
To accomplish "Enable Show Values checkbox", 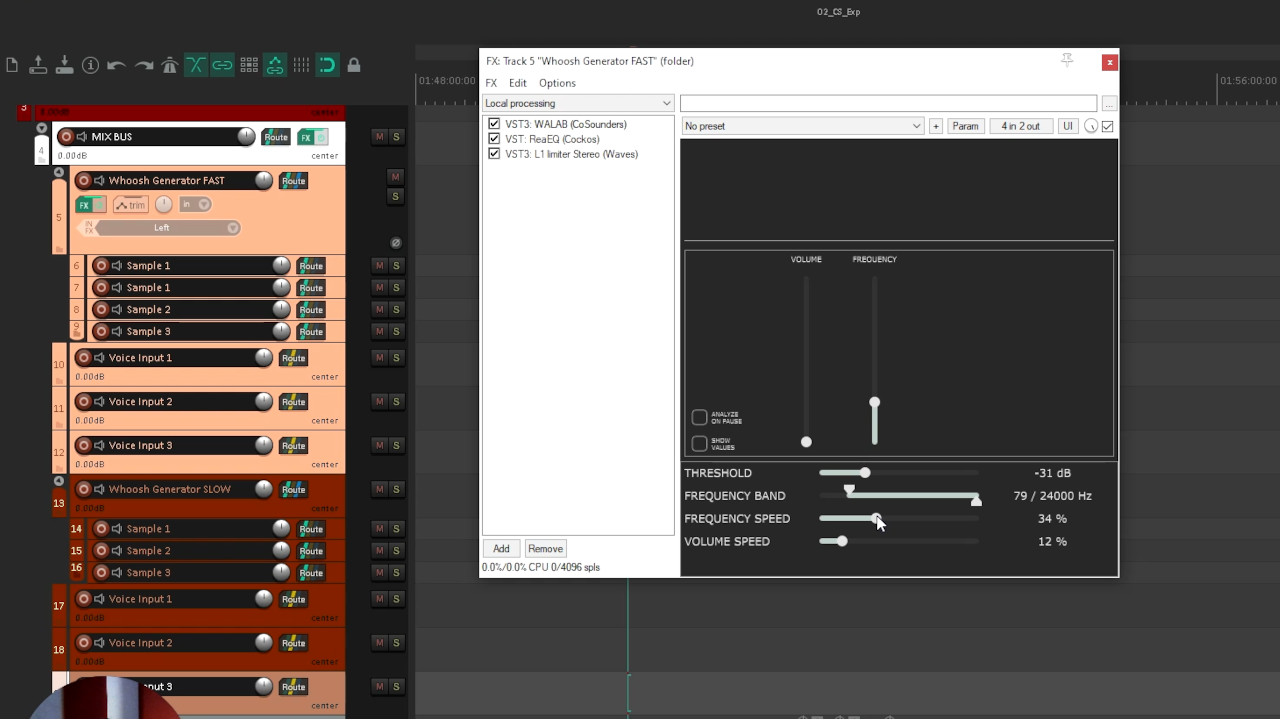I will [x=700, y=443].
